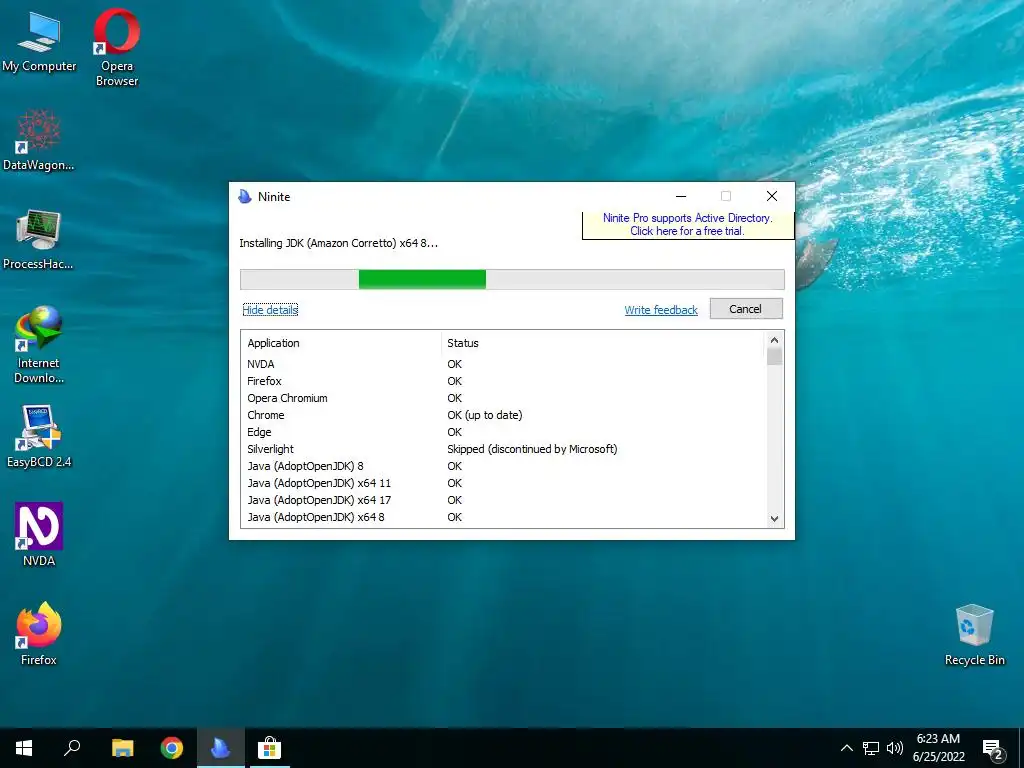1024x768 pixels.
Task: Launch Chrome from the taskbar
Action: [x=172, y=748]
